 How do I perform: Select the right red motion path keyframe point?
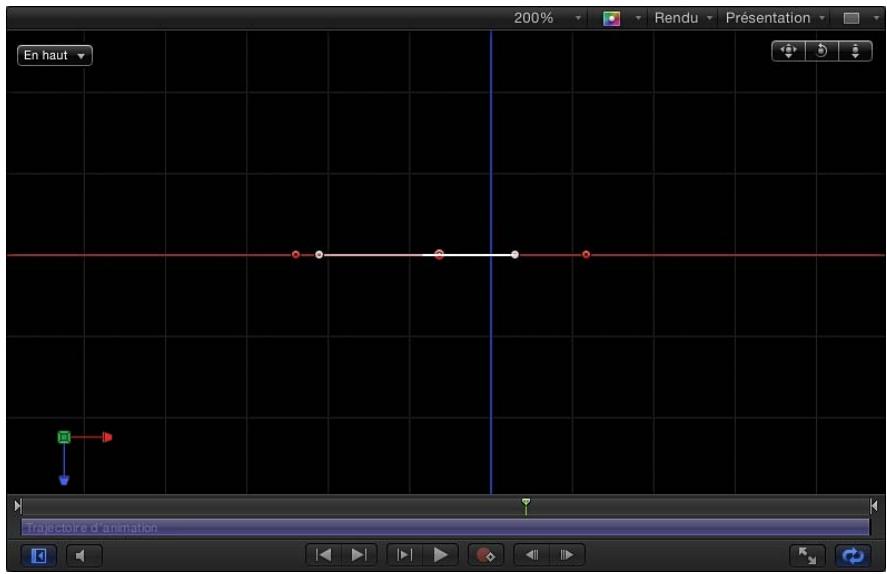(x=586, y=254)
